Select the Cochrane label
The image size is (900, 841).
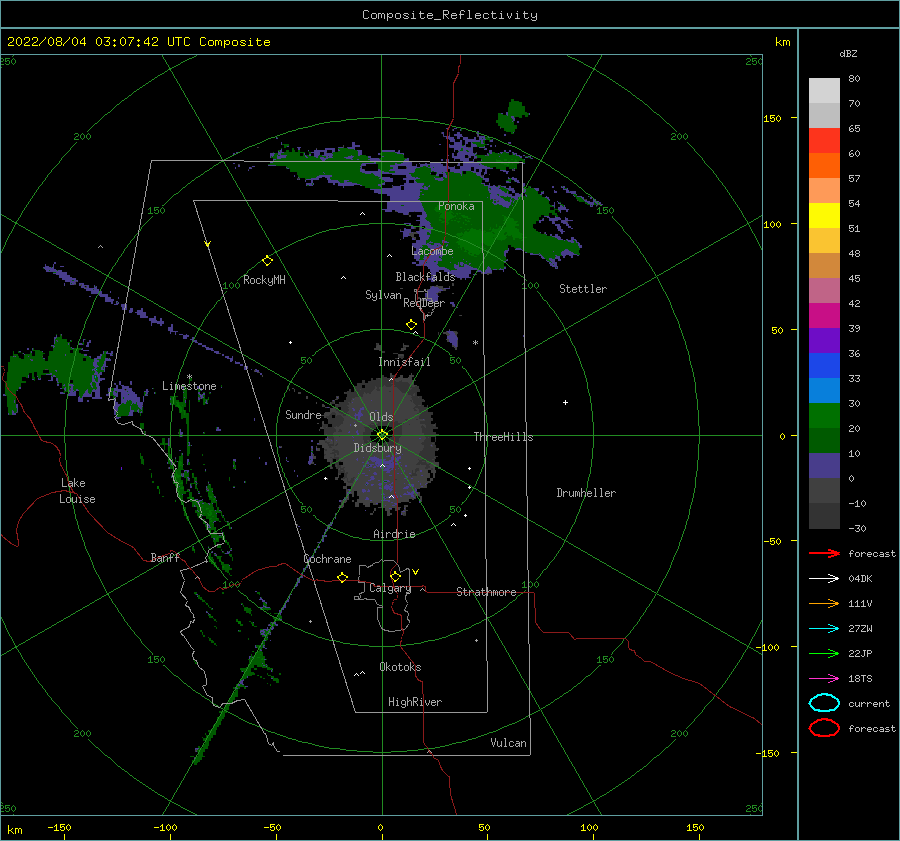tap(327, 559)
